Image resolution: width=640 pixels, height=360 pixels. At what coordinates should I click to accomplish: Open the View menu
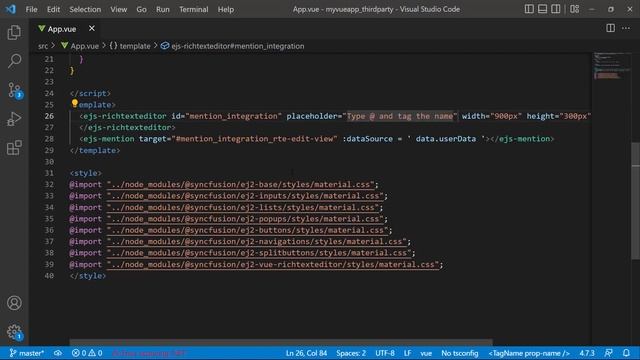(x=118, y=9)
